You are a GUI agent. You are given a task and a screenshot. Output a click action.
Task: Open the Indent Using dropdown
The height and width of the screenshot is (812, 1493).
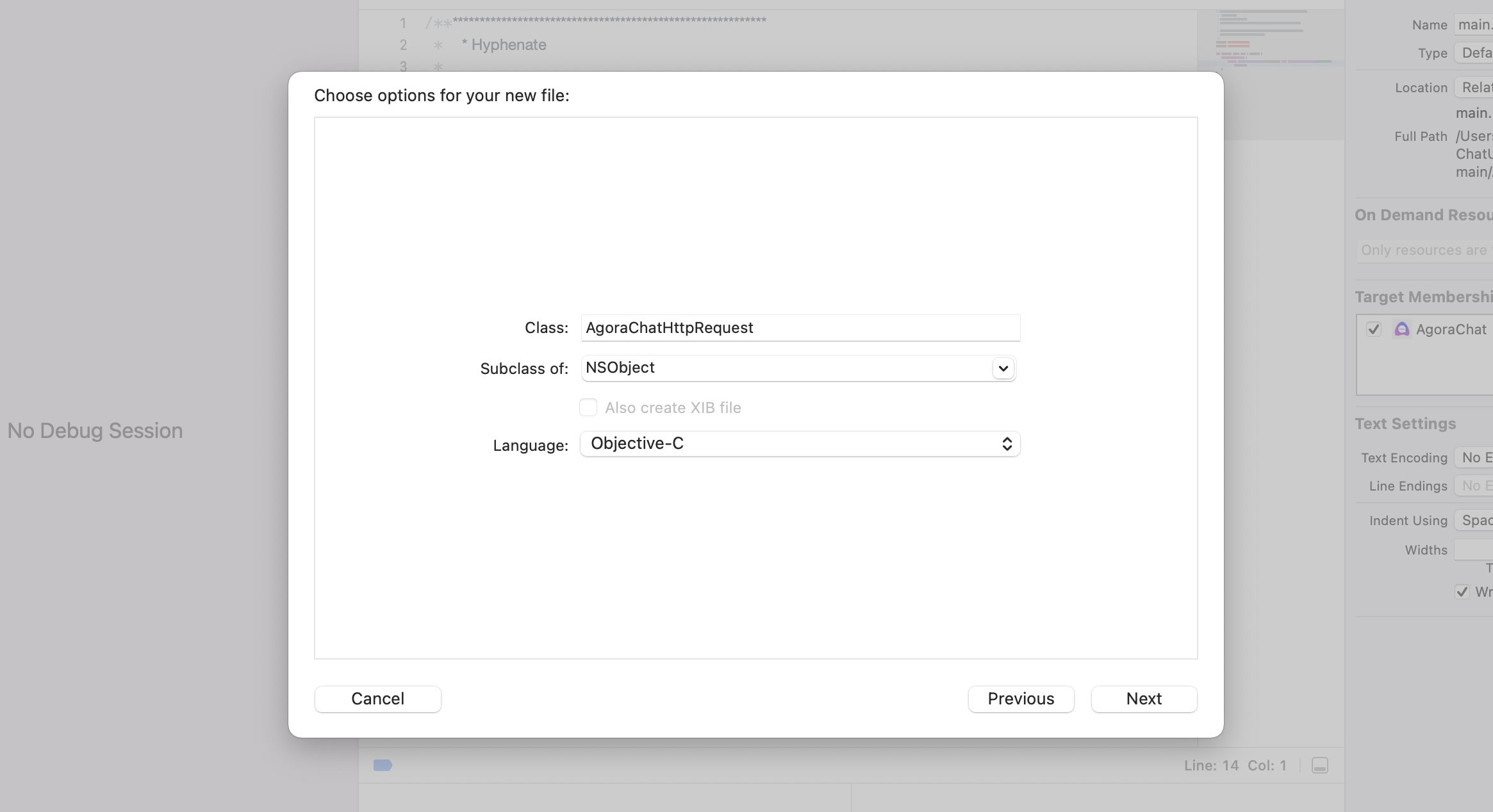coord(1474,521)
